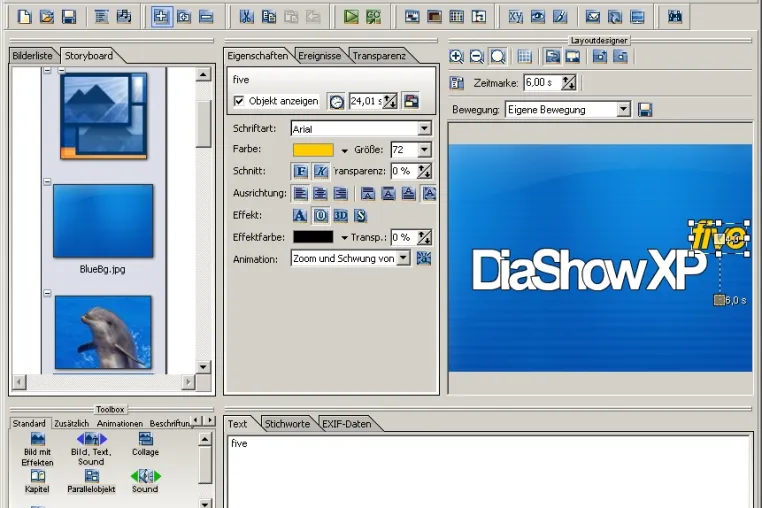Click the green GO icon in toolbar
762x508 pixels.
coord(373,17)
